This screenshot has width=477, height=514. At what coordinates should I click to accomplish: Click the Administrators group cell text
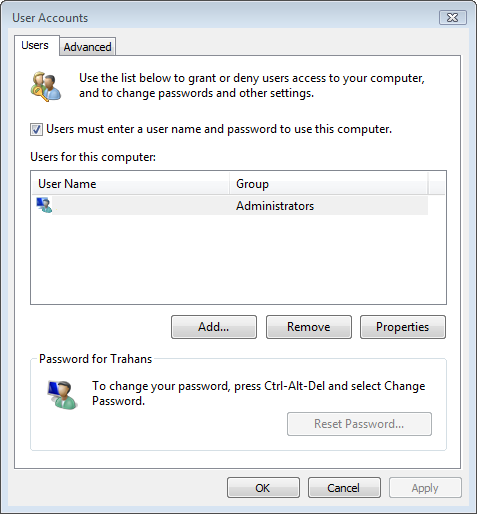275,206
